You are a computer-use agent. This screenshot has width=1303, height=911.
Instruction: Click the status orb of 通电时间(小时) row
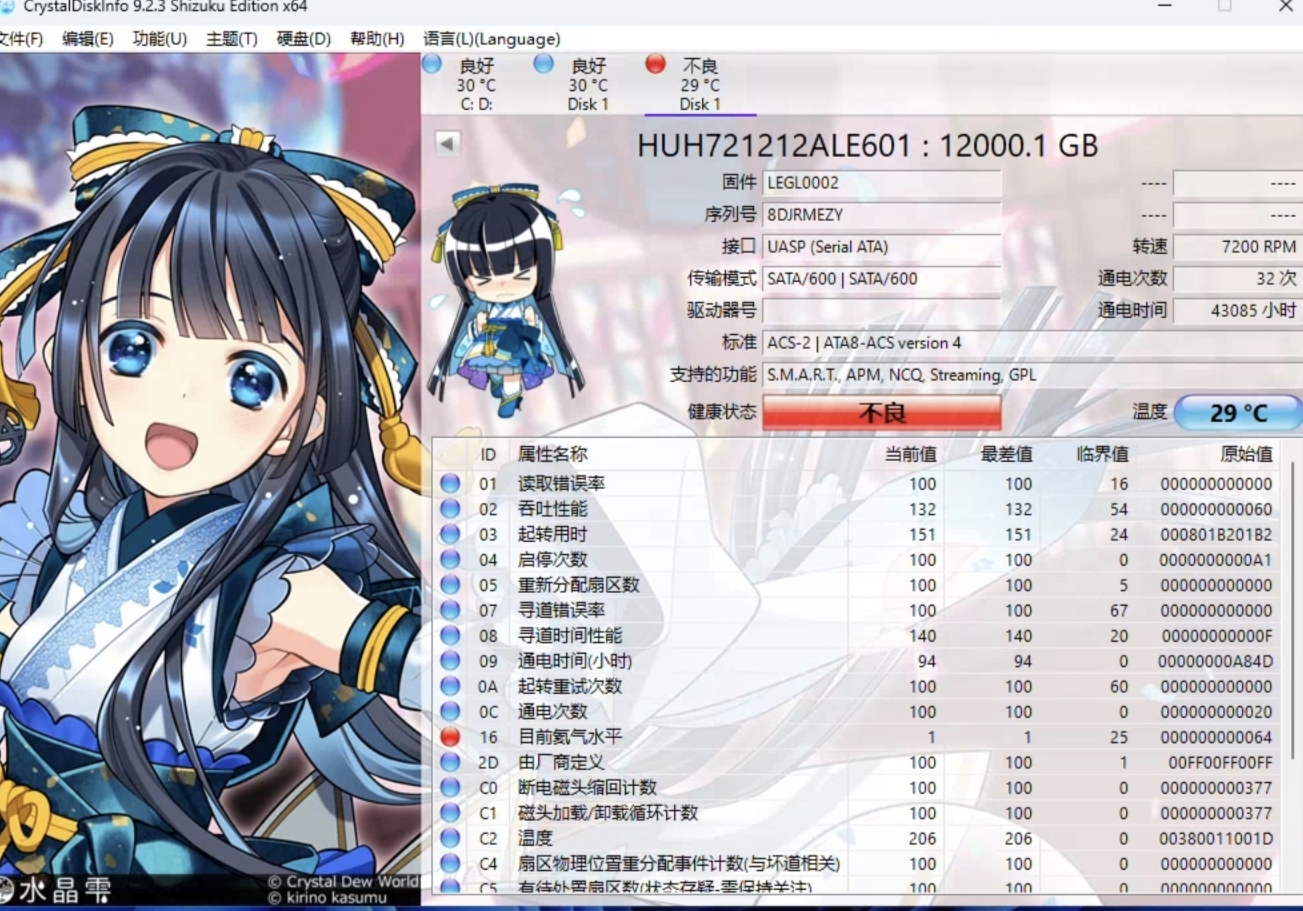tap(450, 661)
